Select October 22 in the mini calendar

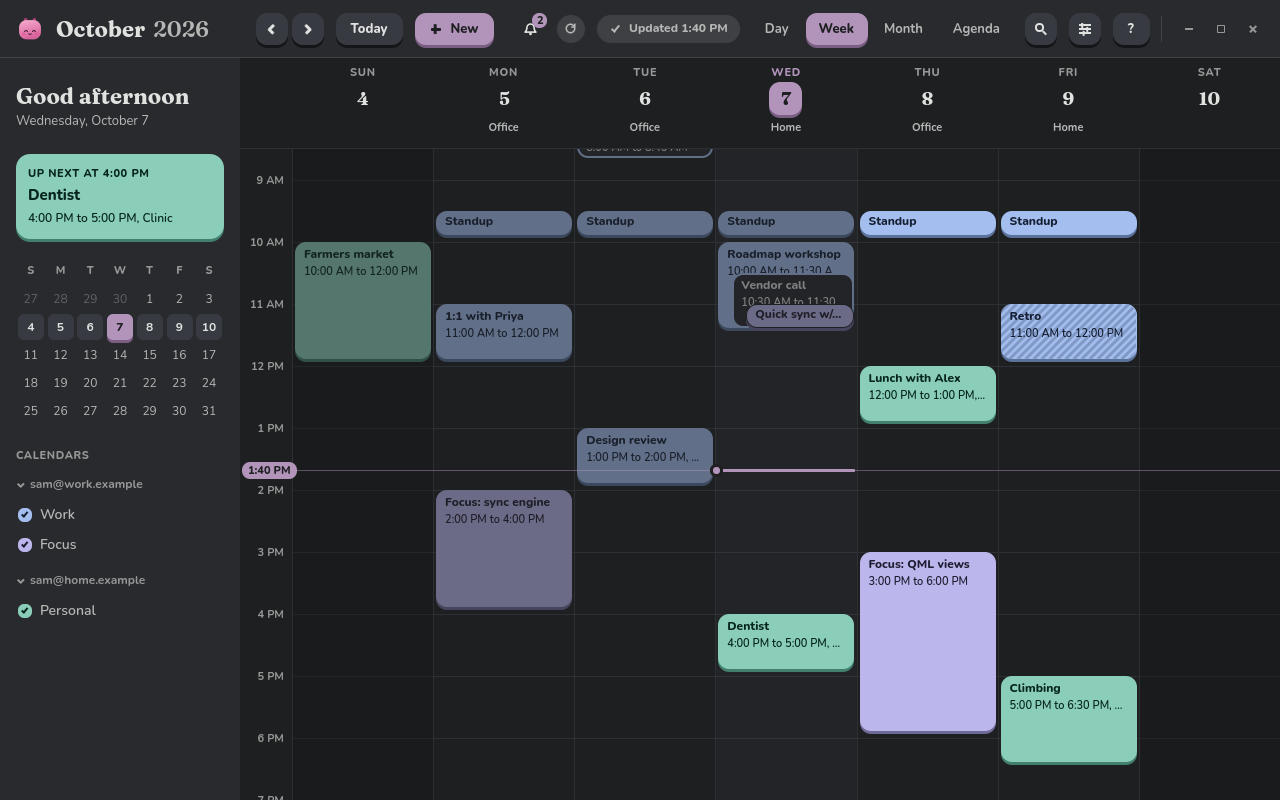click(x=149, y=383)
